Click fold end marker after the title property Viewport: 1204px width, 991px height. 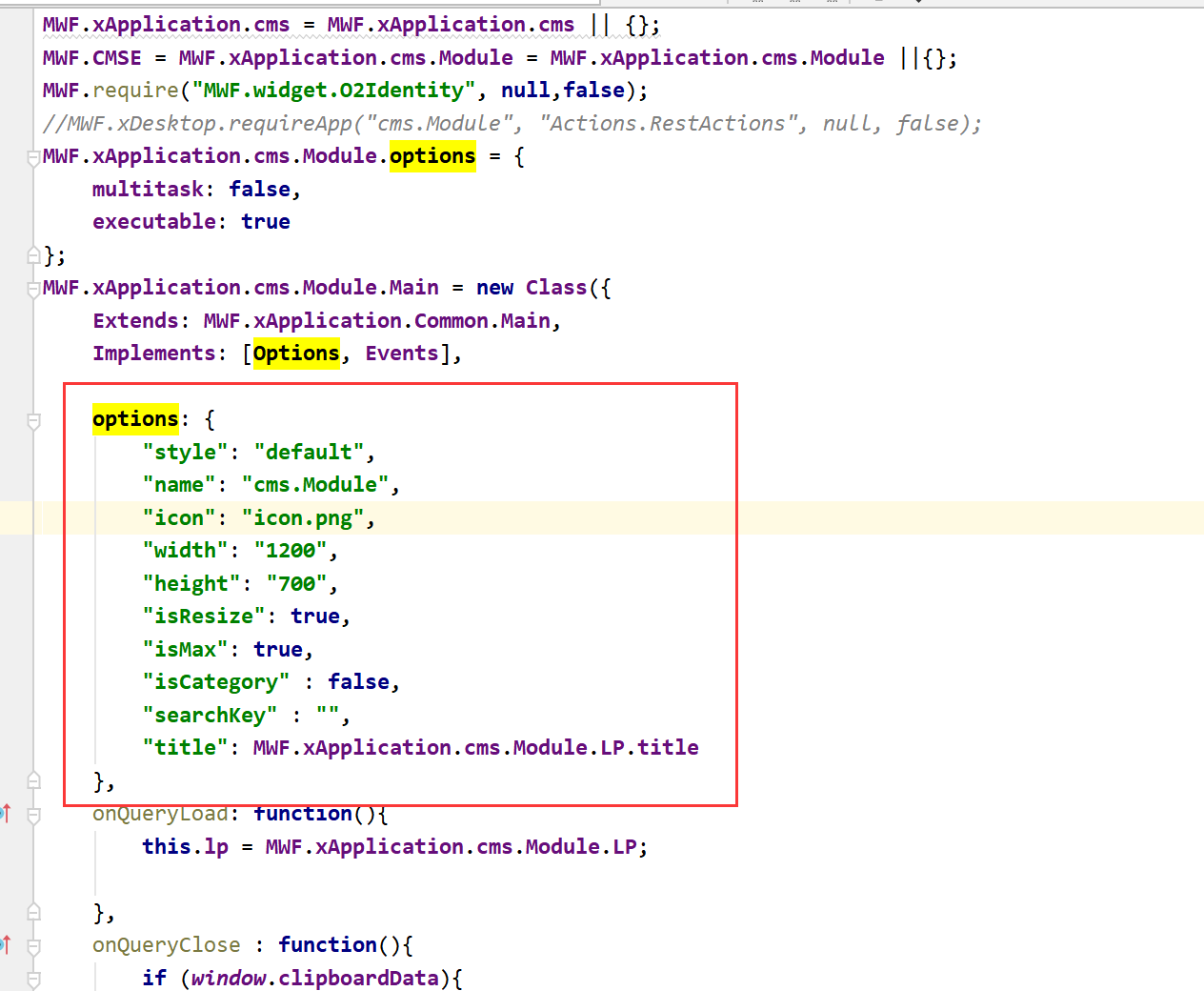(33, 780)
